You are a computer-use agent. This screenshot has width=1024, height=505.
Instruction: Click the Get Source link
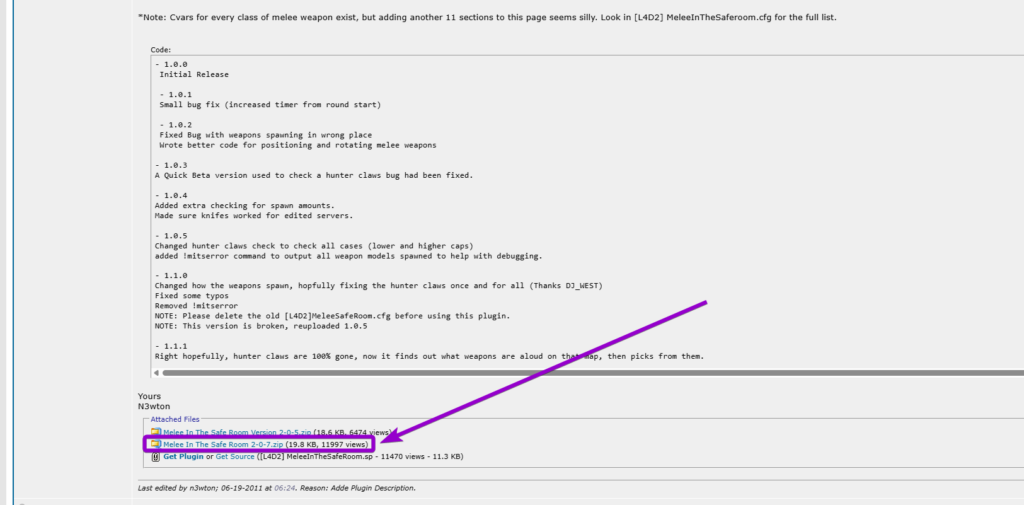[235, 457]
